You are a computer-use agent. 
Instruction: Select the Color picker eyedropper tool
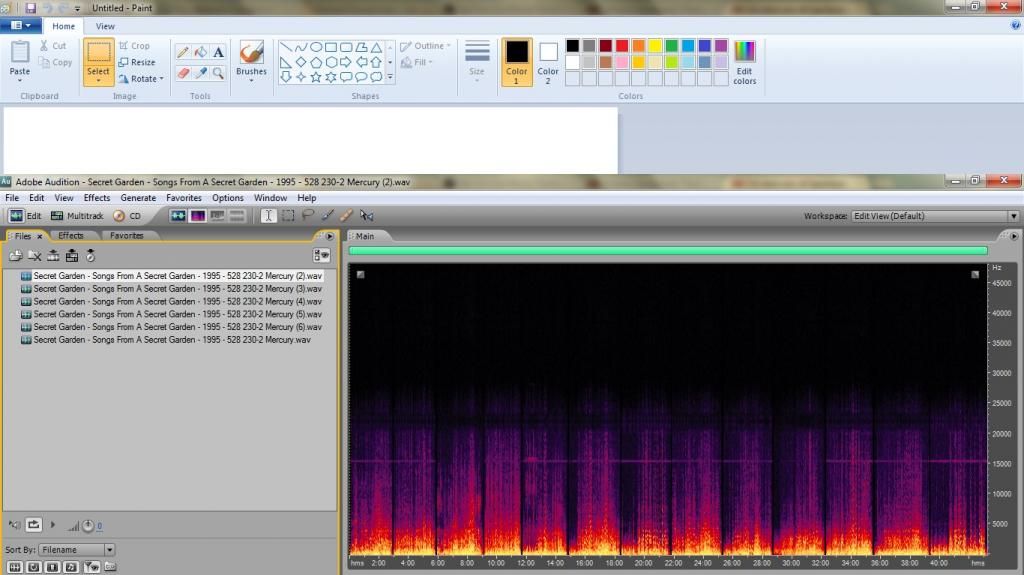click(200, 73)
